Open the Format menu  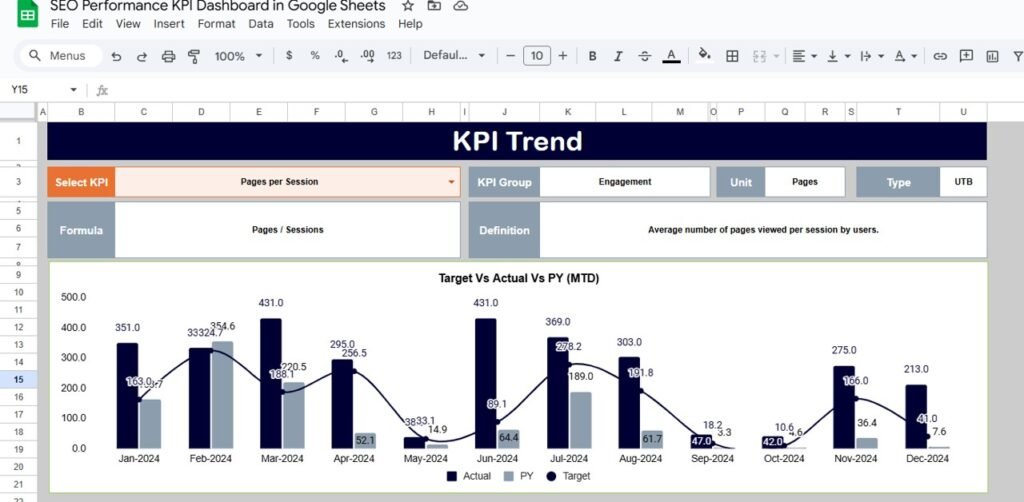coord(217,23)
